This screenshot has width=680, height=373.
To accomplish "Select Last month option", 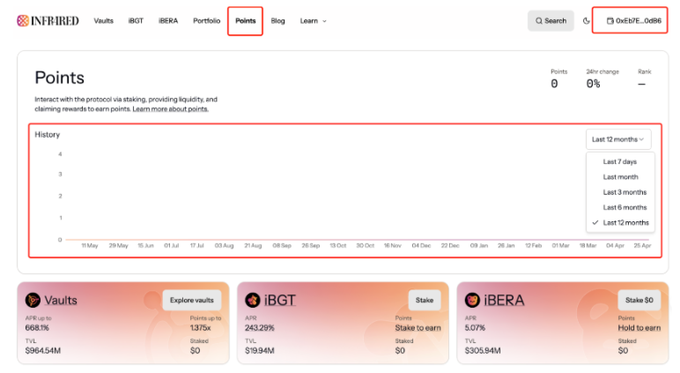I will (x=621, y=177).
